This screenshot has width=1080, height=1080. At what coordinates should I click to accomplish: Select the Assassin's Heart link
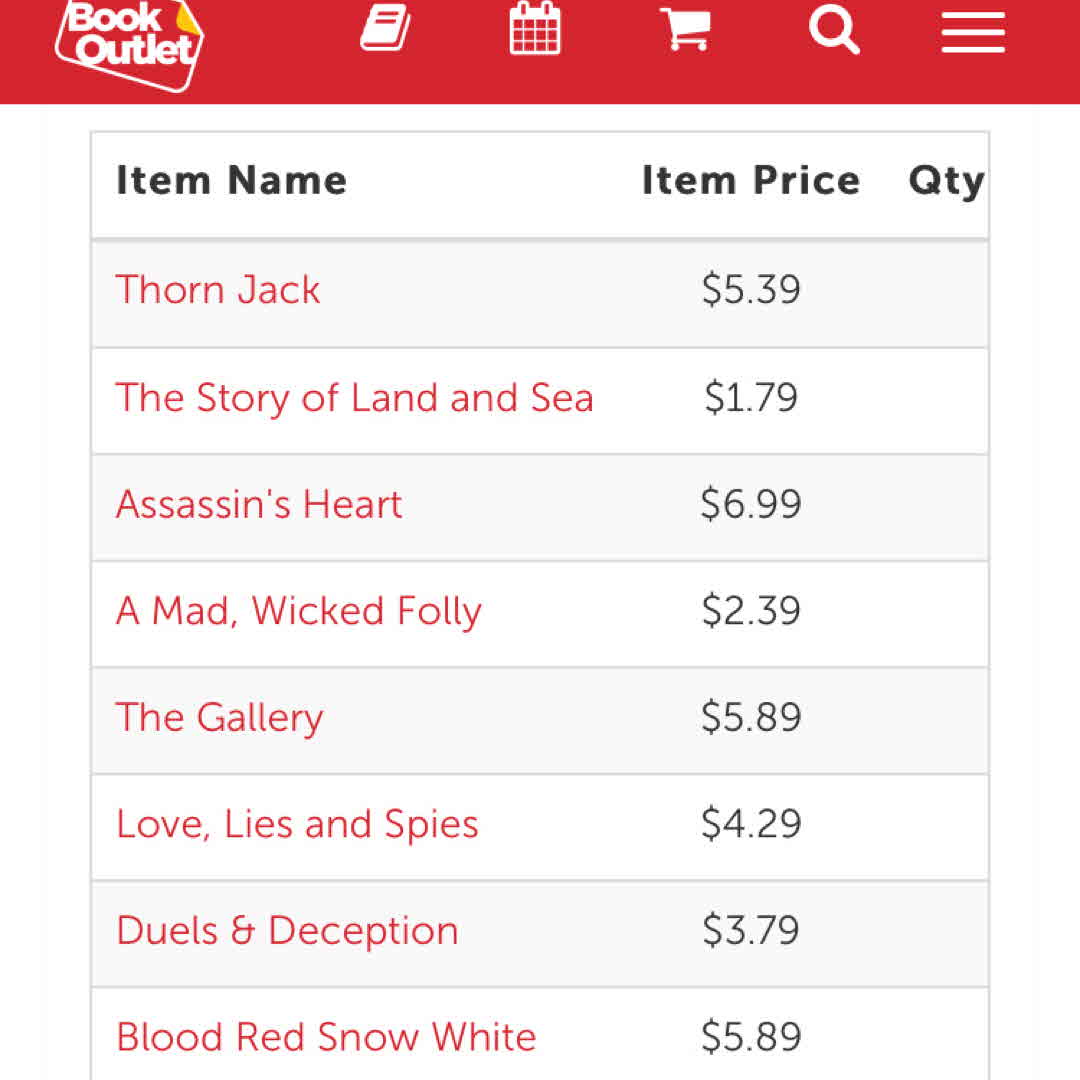[x=259, y=504]
